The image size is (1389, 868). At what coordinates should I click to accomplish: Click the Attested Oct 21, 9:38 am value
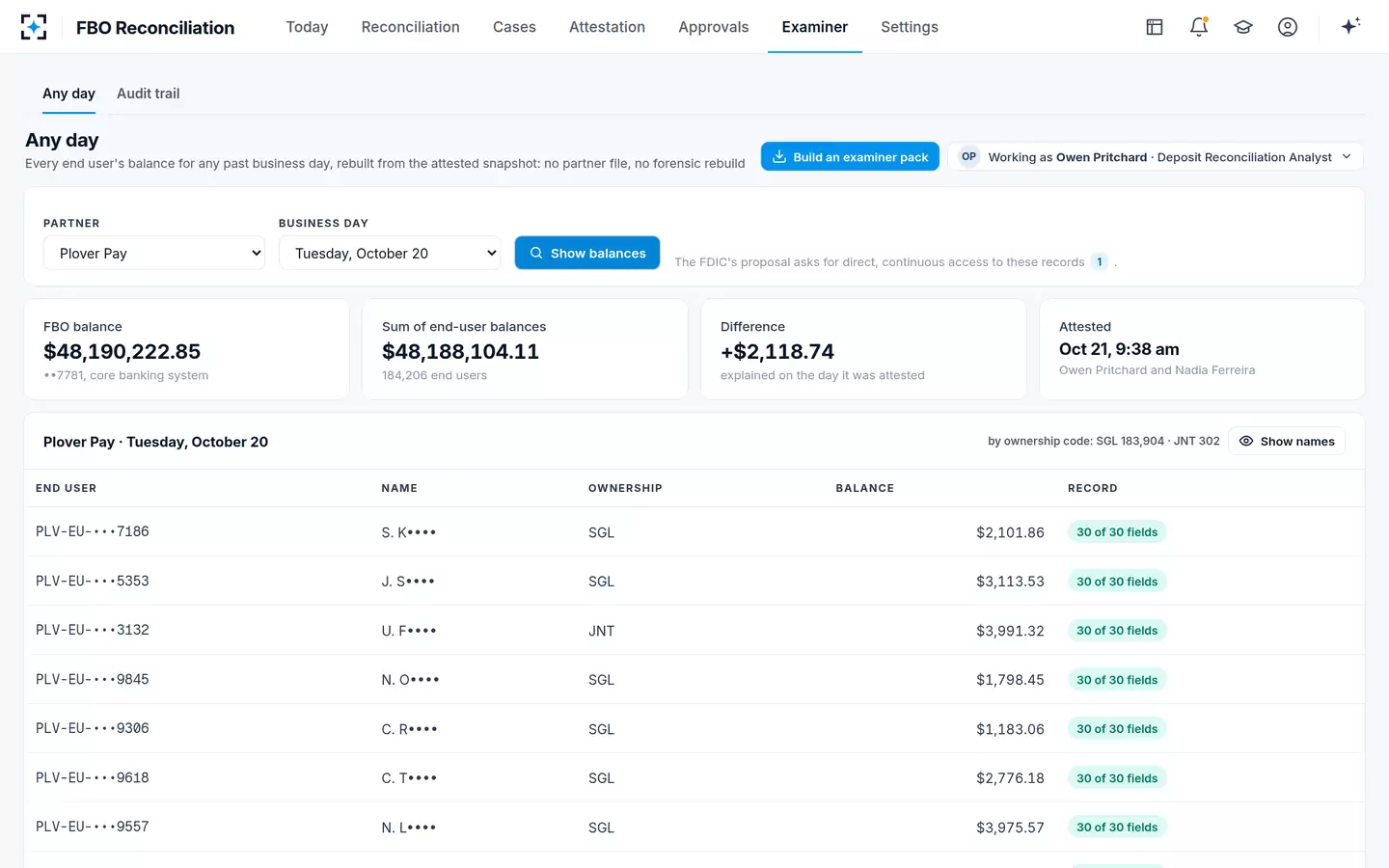pos(1119,349)
